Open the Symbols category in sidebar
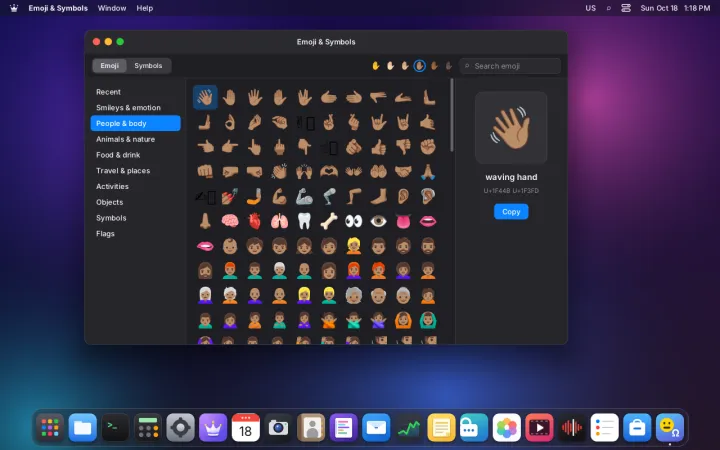The width and height of the screenshot is (720, 450). click(x=135, y=218)
